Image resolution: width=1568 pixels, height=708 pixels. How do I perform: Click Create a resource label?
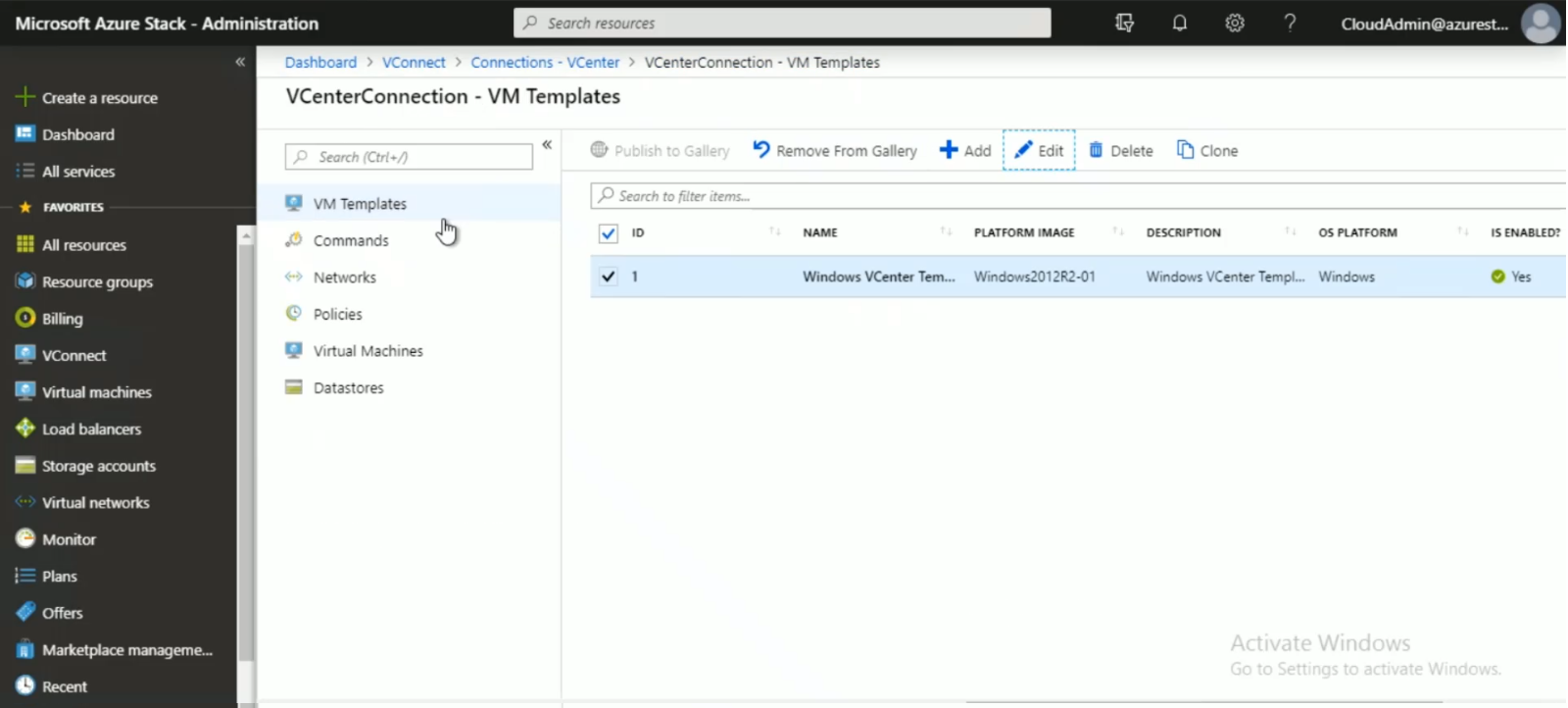100,97
